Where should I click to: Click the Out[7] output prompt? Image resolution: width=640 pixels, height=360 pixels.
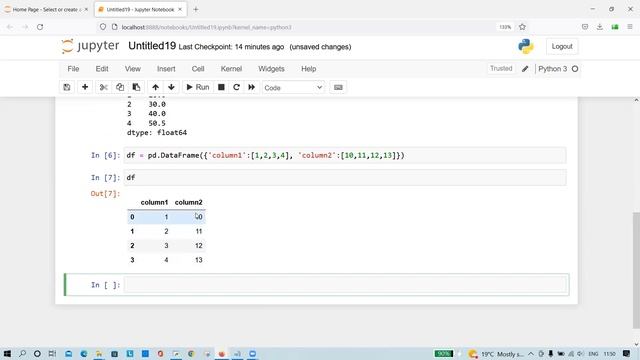[x=105, y=194]
